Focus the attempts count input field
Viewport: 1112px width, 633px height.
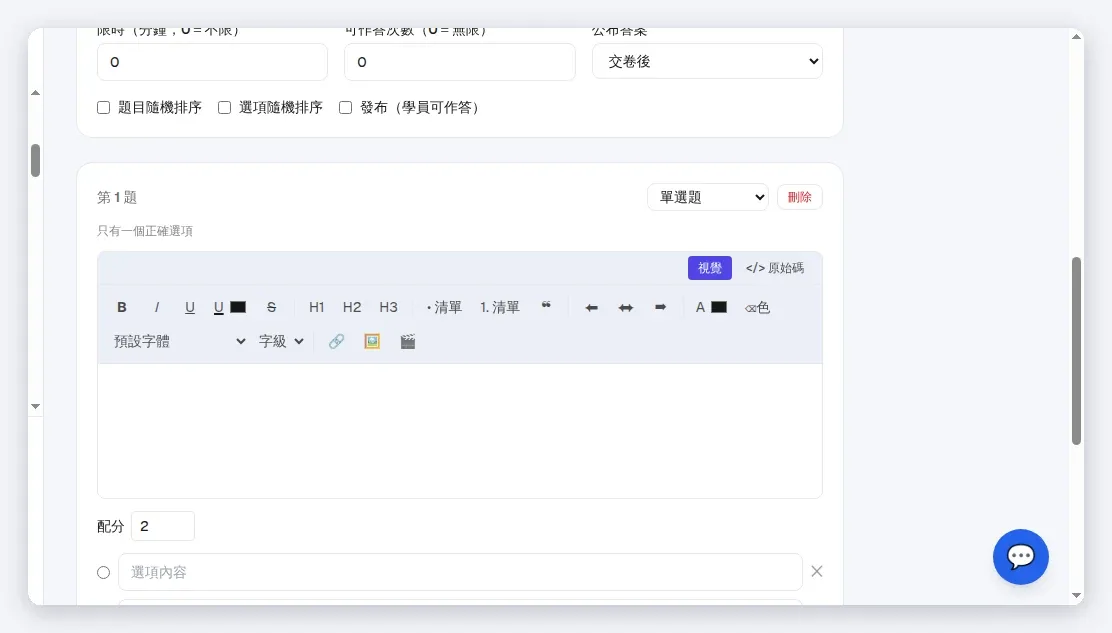[460, 62]
